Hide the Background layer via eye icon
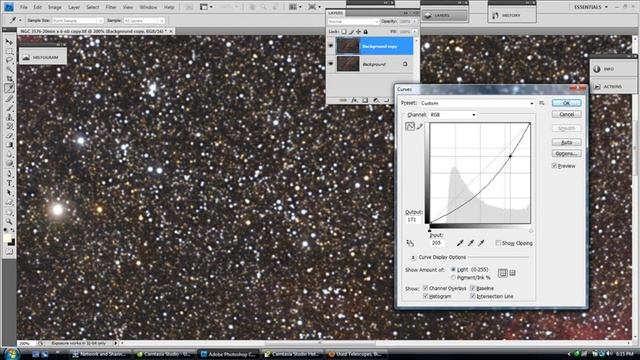This screenshot has height=360, width=640. pos(331,64)
